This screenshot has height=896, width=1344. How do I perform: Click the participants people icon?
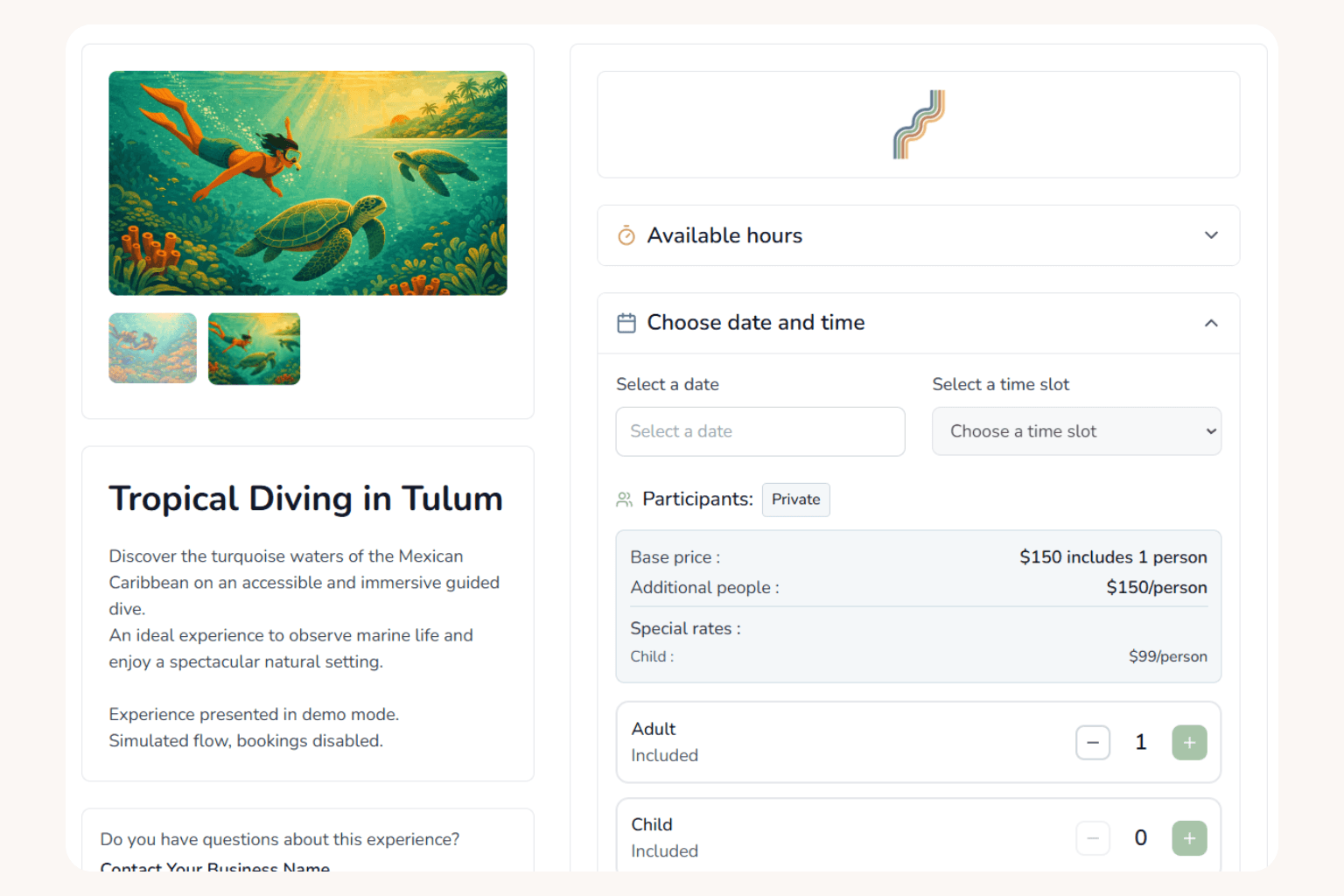pos(624,500)
